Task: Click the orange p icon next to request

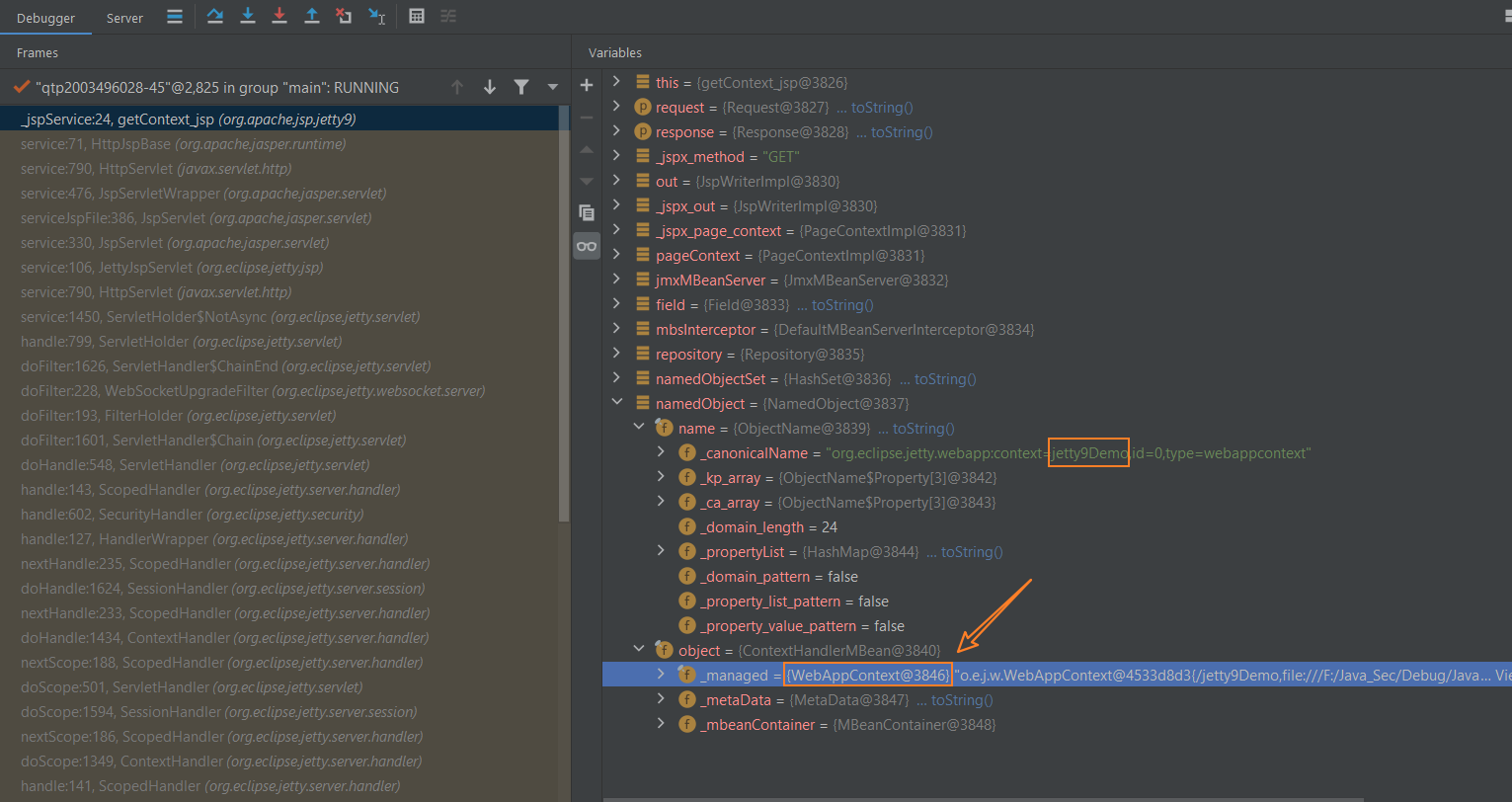Action: [642, 107]
